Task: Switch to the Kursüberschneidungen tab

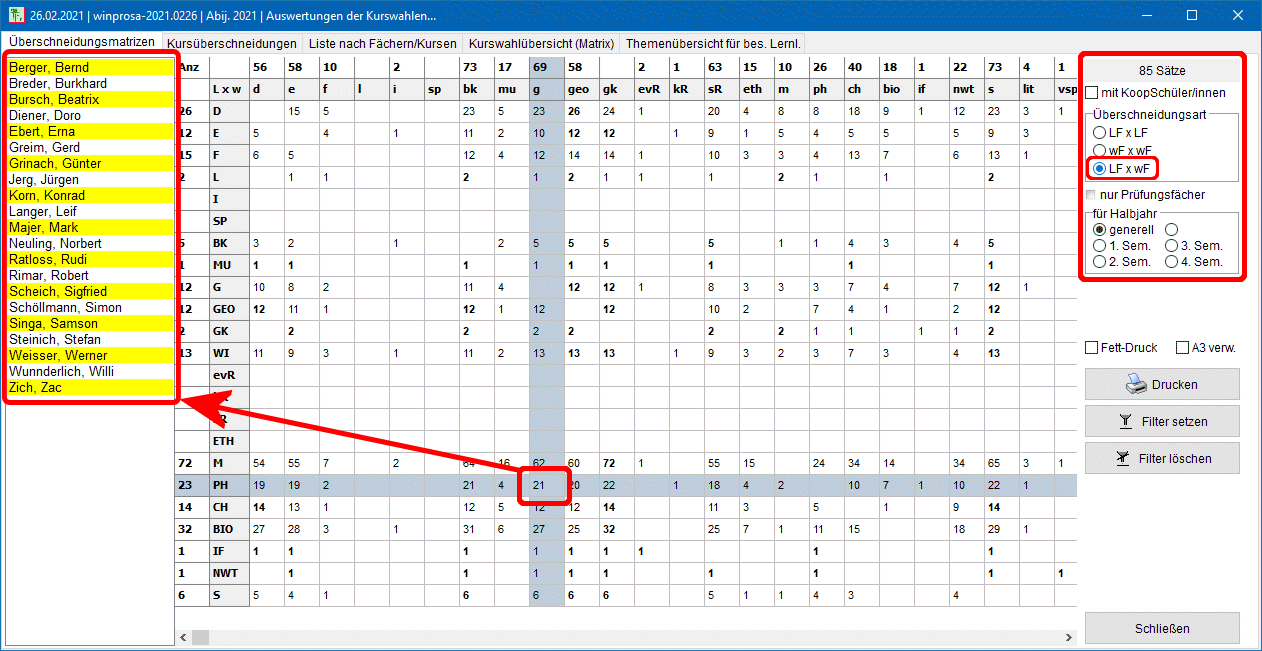Action: click(x=232, y=43)
